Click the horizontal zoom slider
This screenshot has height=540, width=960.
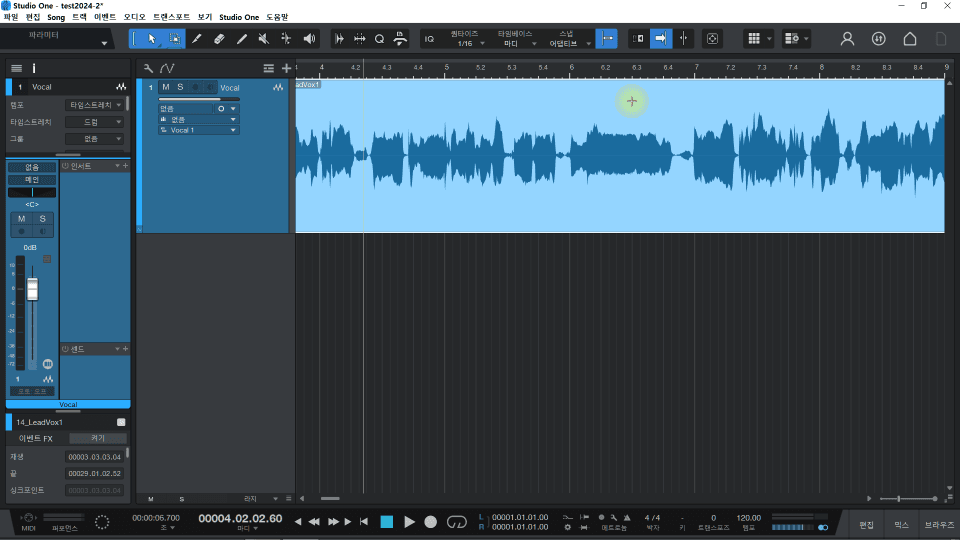coord(908,498)
